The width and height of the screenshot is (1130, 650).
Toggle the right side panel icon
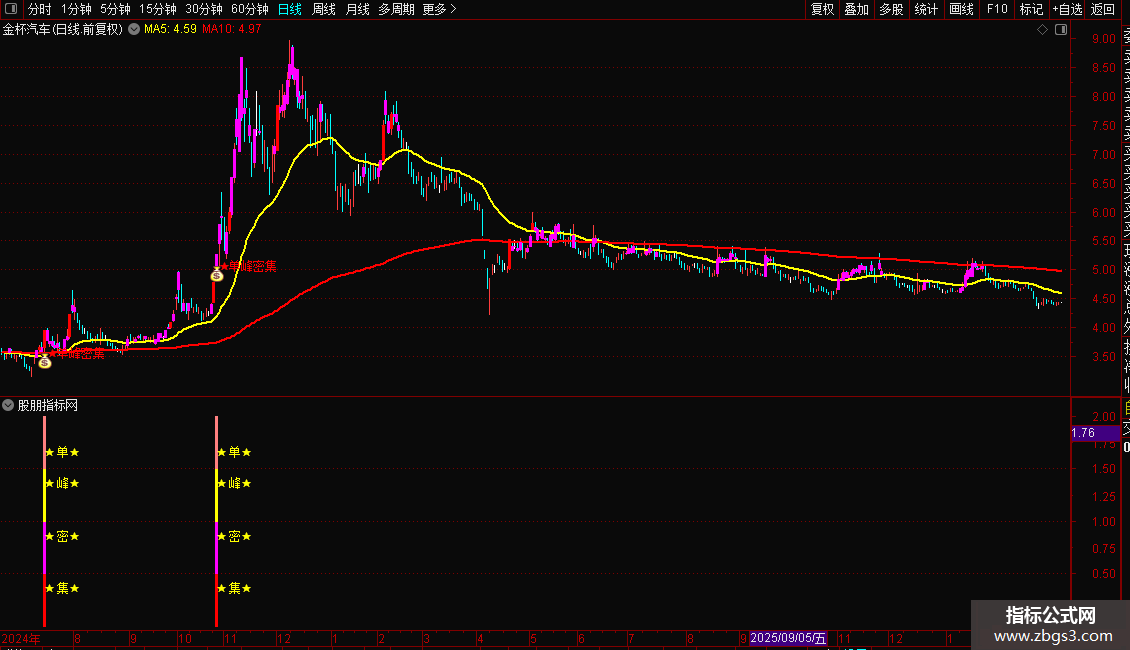[1061, 30]
